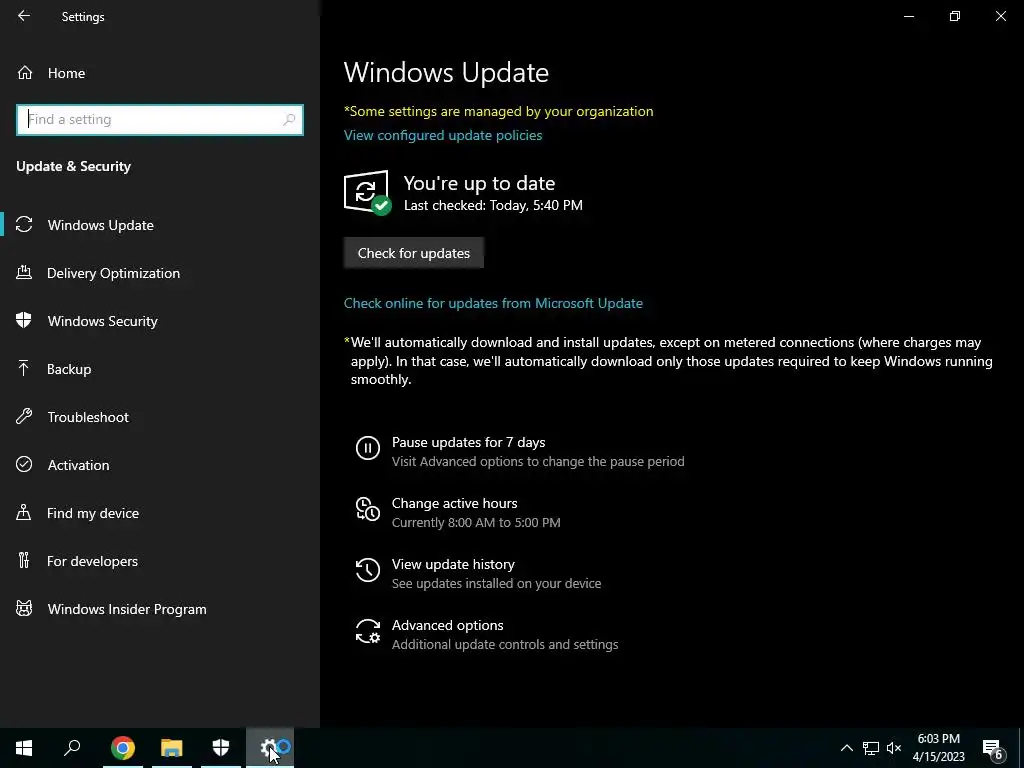
Task: Click the pause circle icon
Action: point(368,448)
